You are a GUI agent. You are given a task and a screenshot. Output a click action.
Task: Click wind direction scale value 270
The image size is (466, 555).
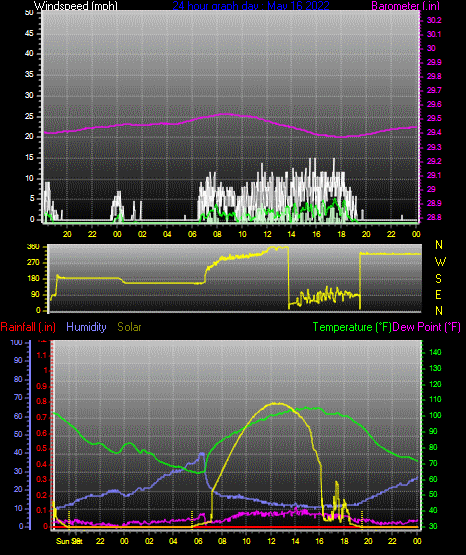33,263
